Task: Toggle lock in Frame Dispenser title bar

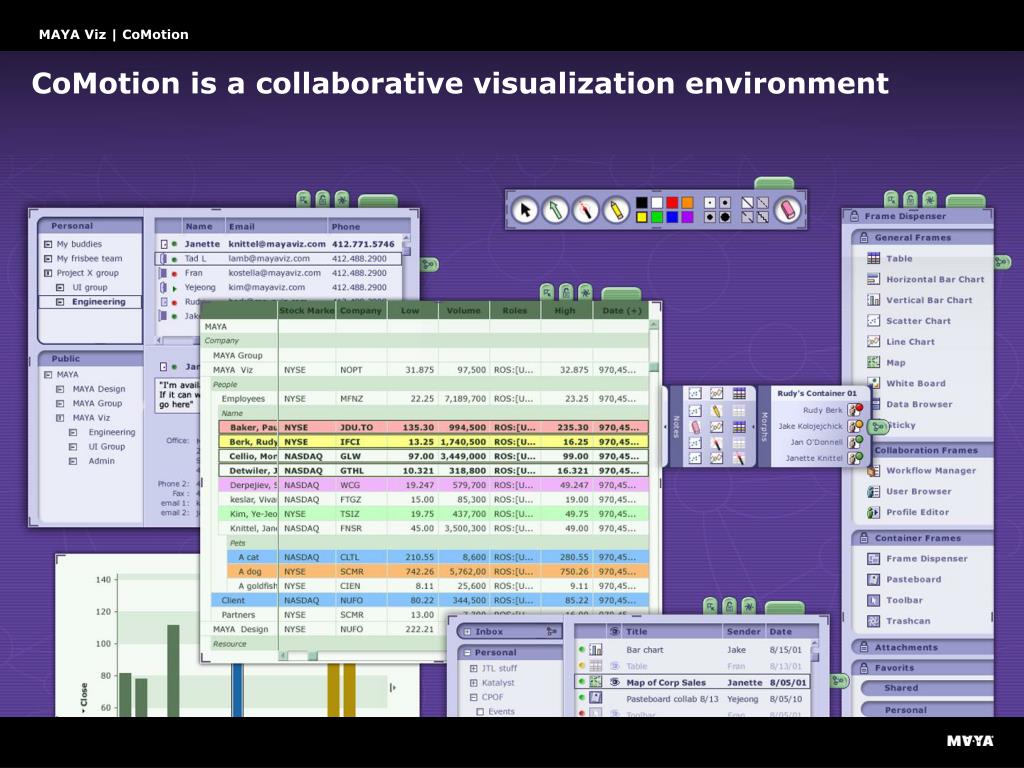Action: tap(854, 216)
